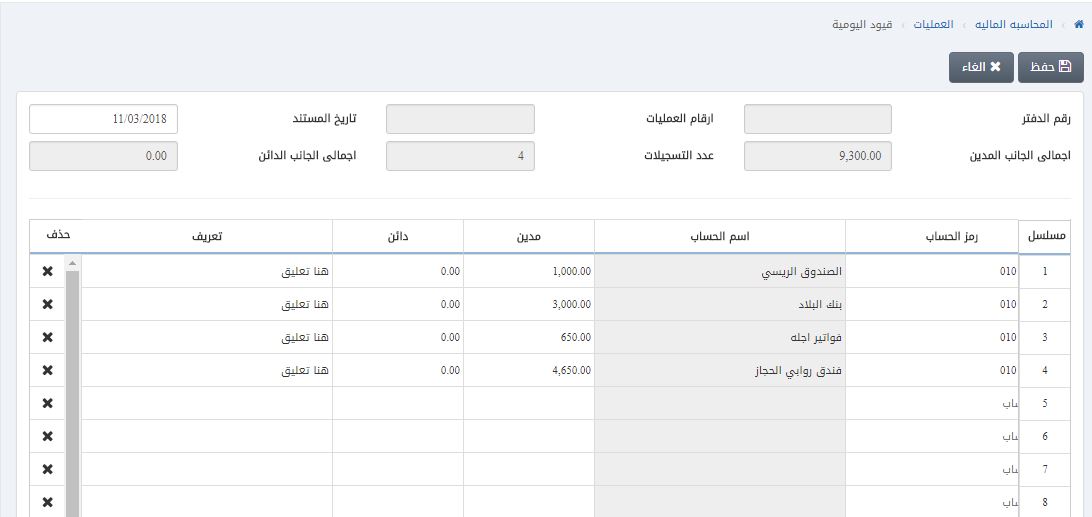Remove row 4 فندق روابي الحجاز

(47, 370)
